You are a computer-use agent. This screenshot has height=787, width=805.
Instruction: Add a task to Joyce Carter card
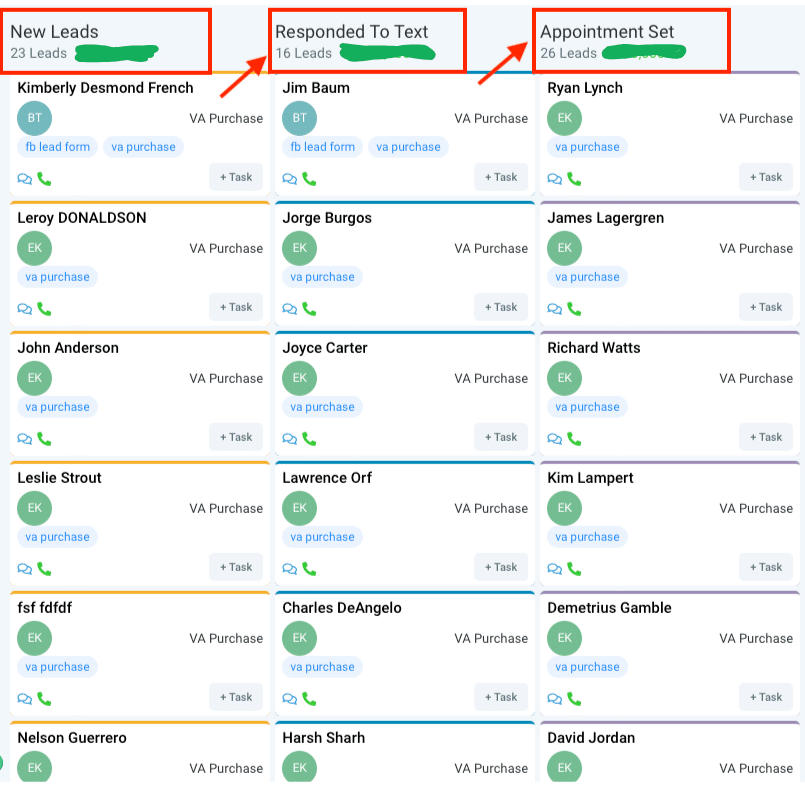(501, 437)
